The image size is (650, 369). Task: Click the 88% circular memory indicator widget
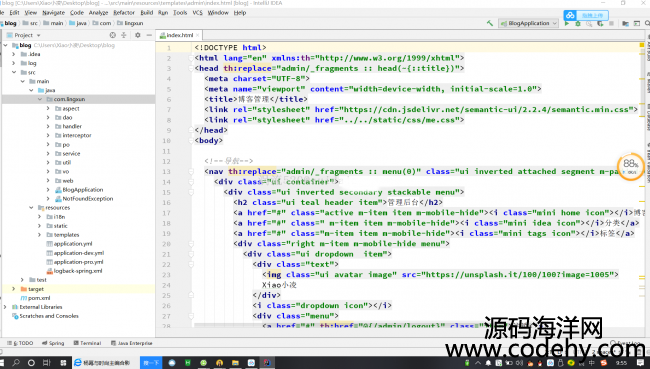(631, 167)
